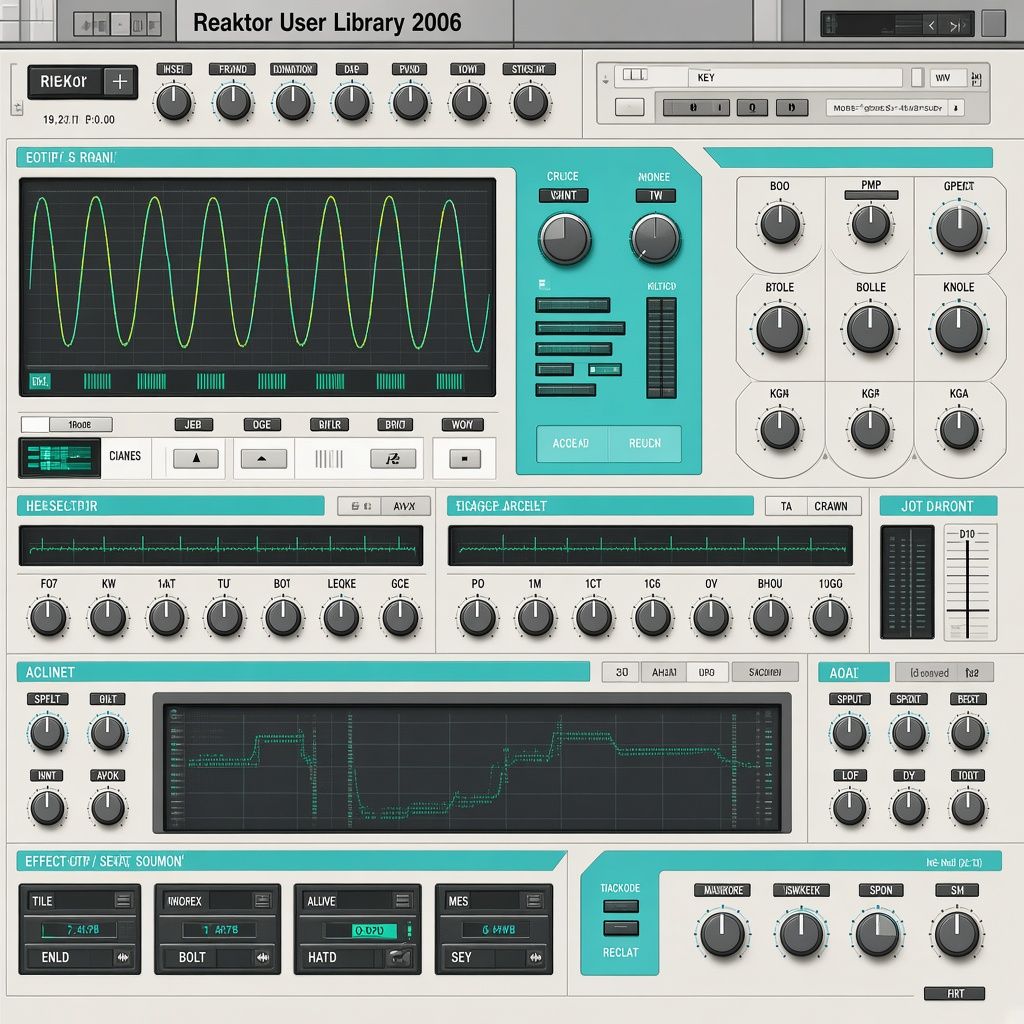Open the CRAWN selector

(x=833, y=506)
